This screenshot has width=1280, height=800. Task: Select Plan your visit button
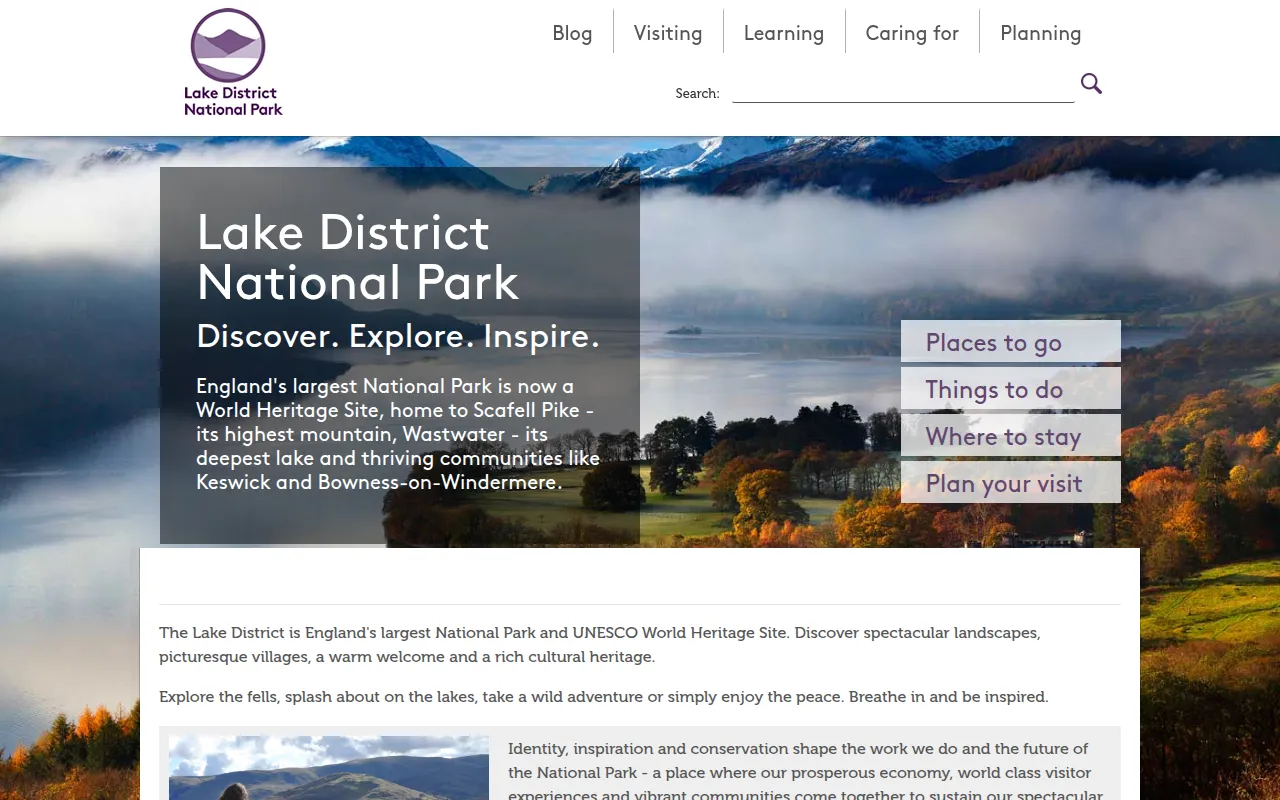click(x=1011, y=482)
